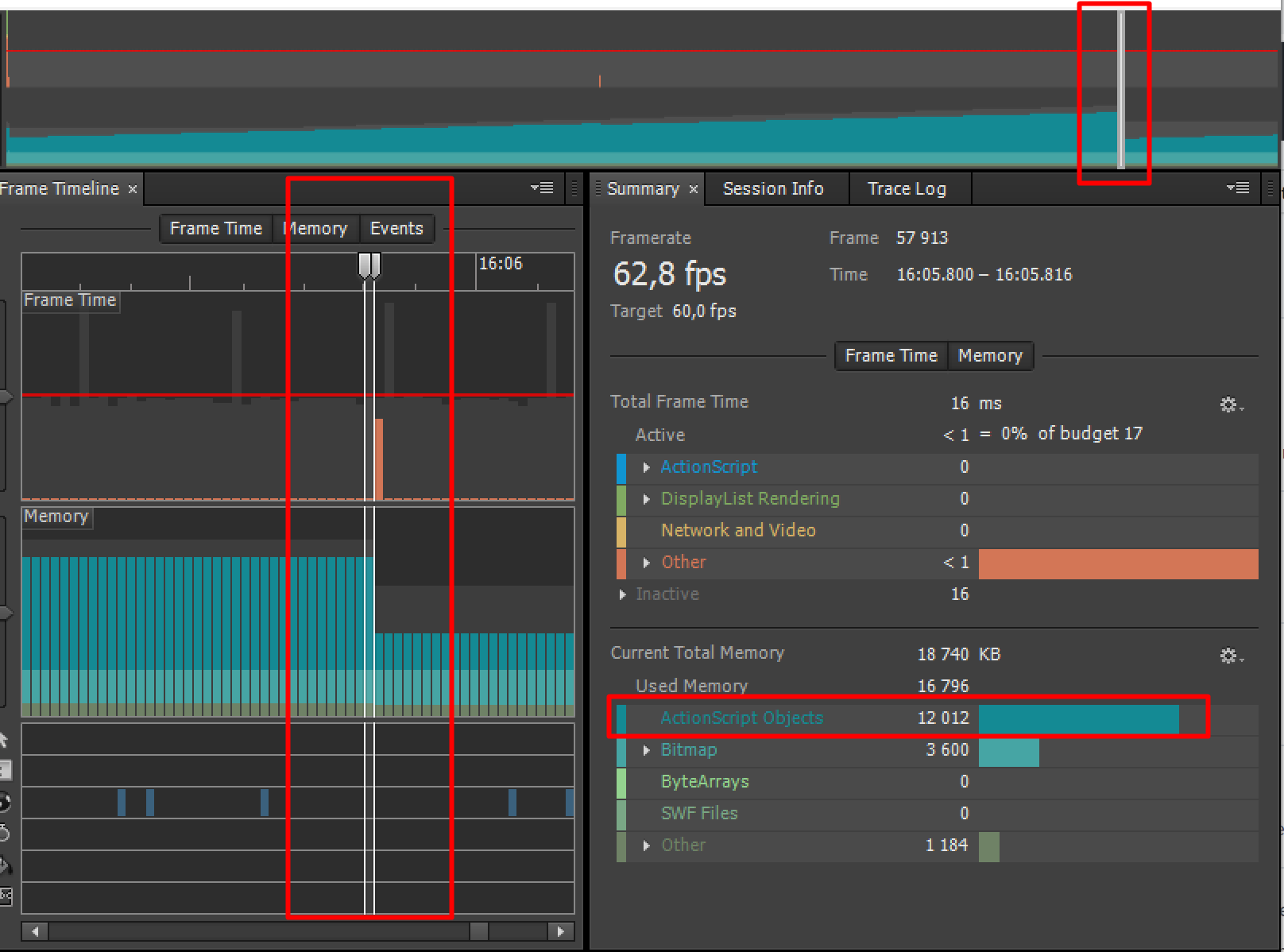Click the frame number 57 913

pos(922,238)
